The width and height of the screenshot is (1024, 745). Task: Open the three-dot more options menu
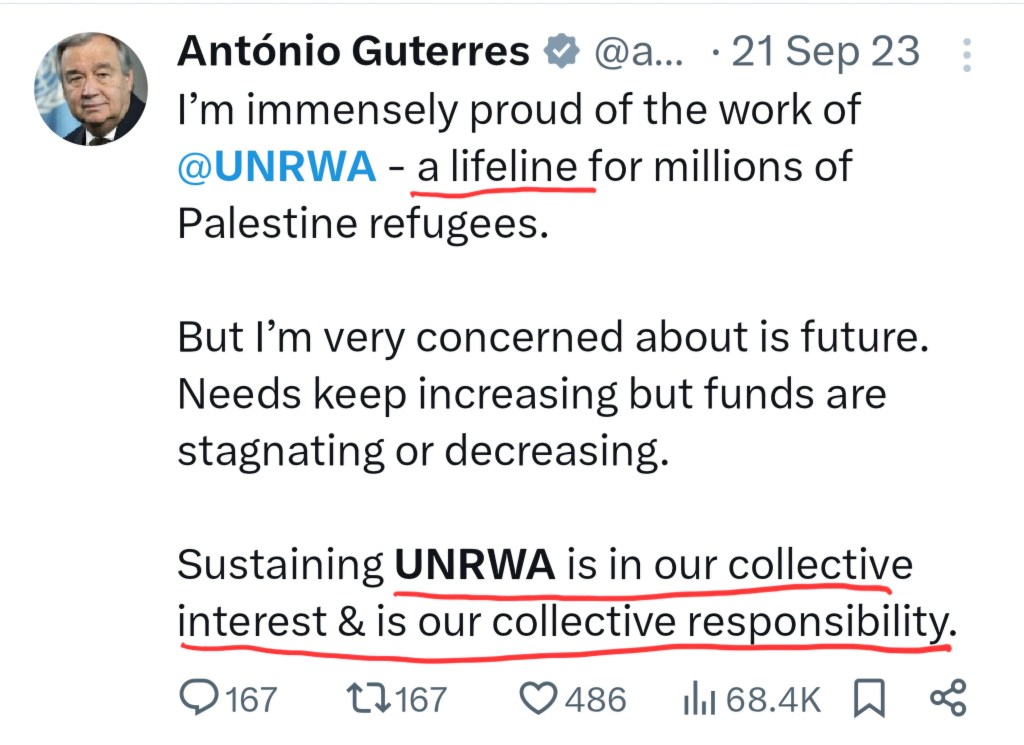coord(966,55)
